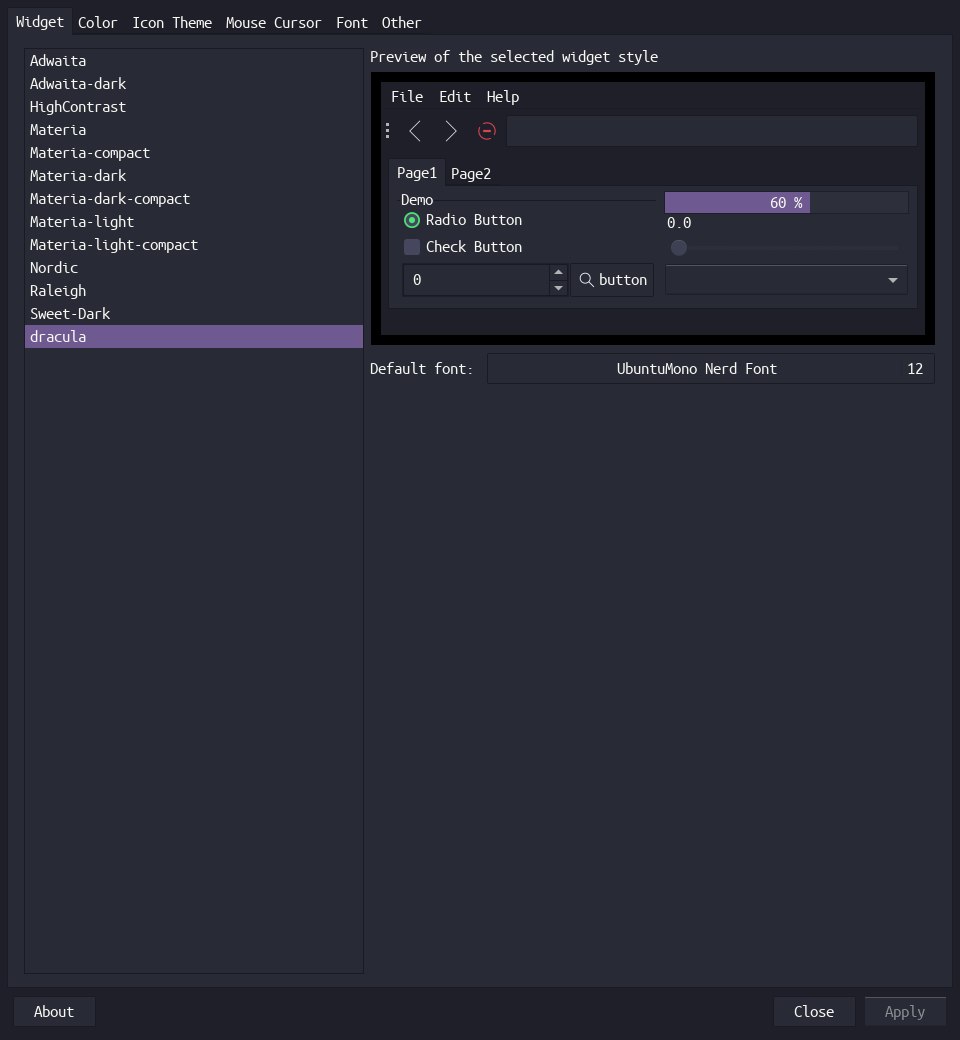Image resolution: width=960 pixels, height=1040 pixels.
Task: Select the Sweet-Dark theme
Action: click(194, 314)
